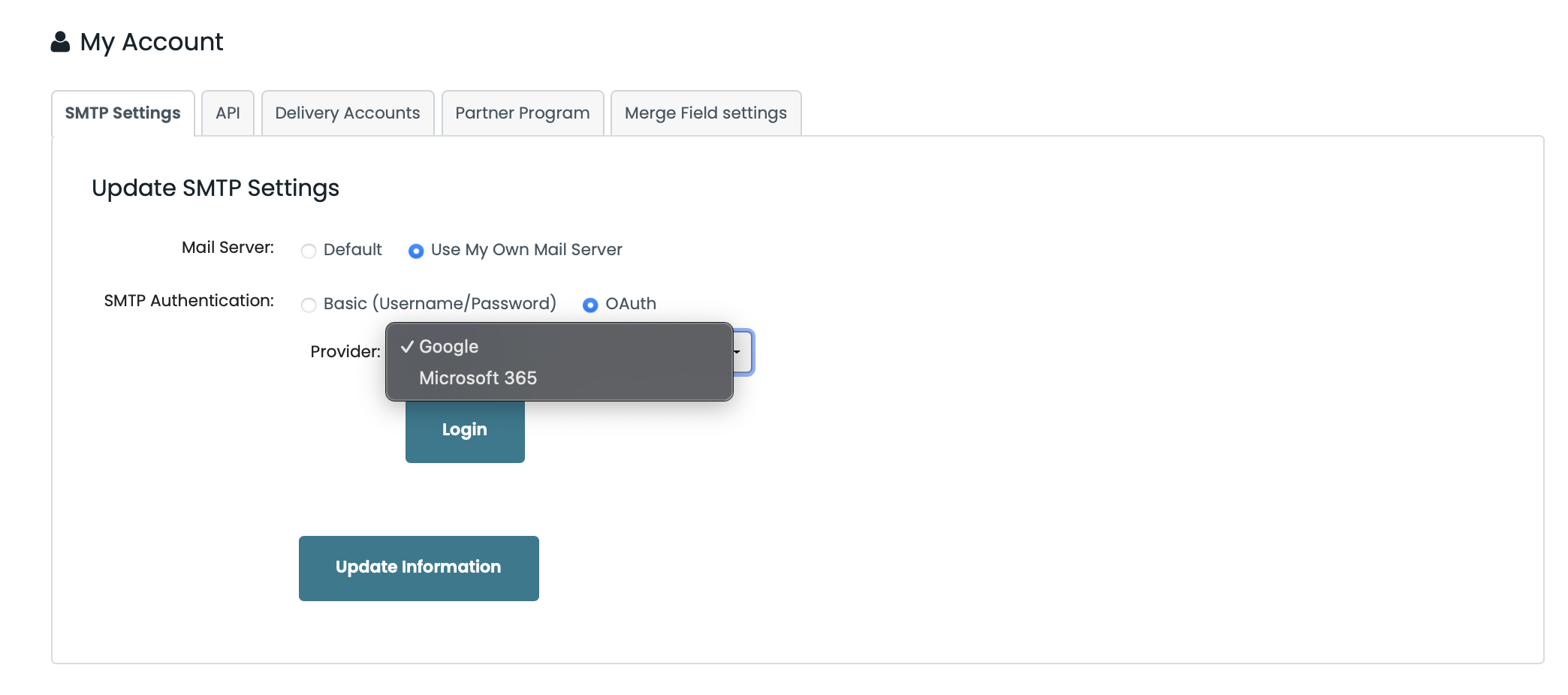This screenshot has width=1568, height=695.
Task: Switch to the API tab
Action: tap(228, 113)
